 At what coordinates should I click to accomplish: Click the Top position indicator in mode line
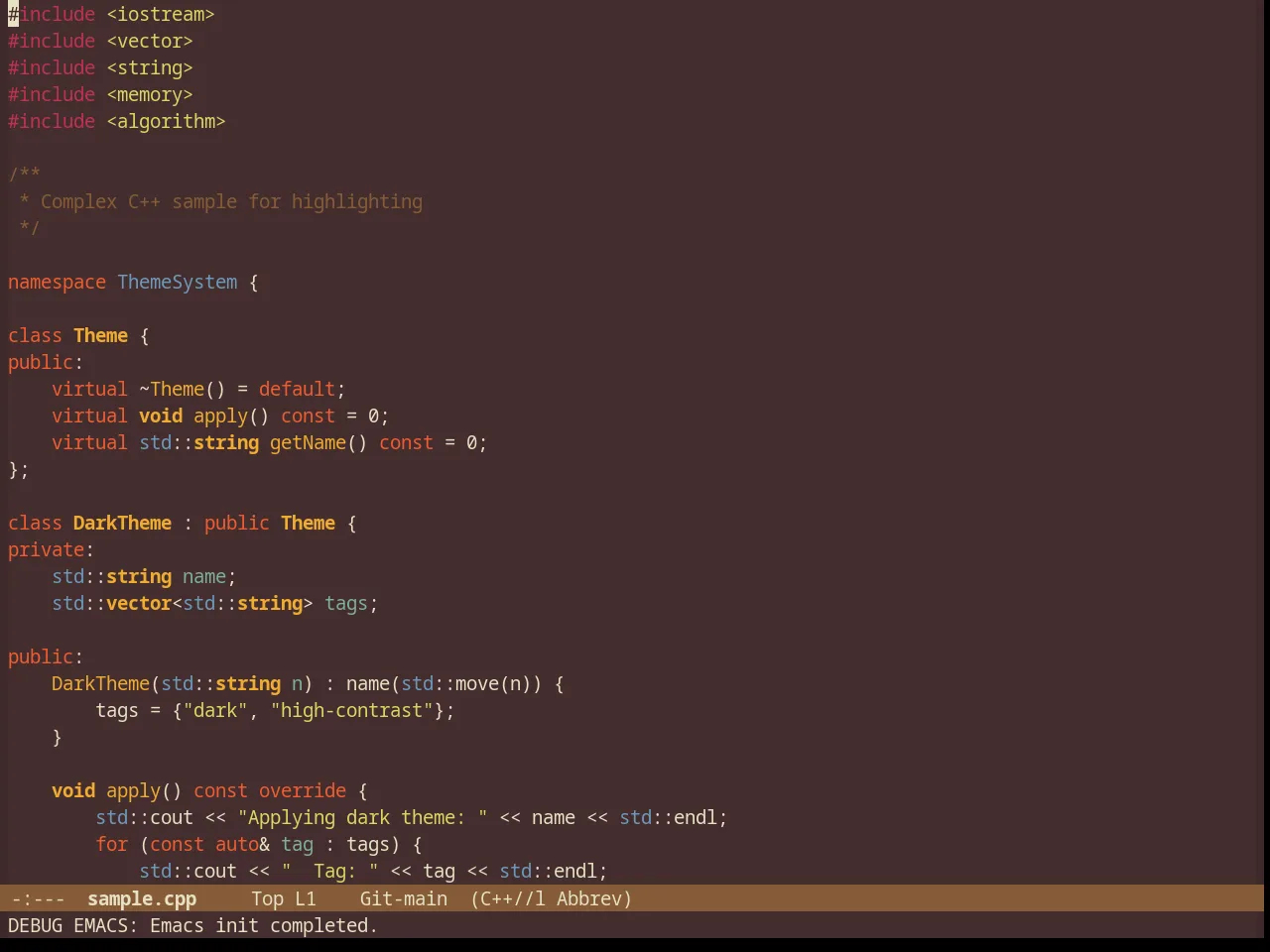pos(268,898)
